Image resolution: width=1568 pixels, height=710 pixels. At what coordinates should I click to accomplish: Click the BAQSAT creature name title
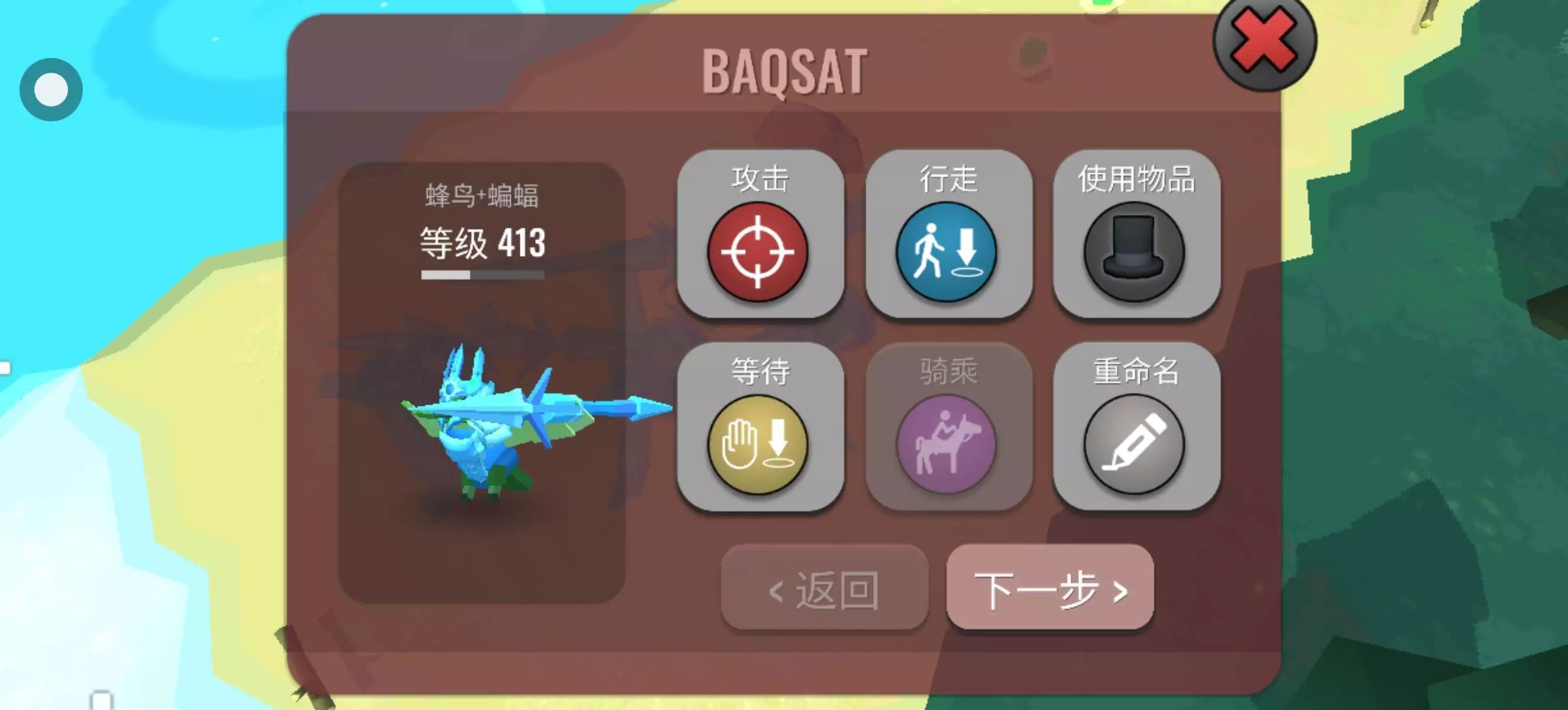[x=785, y=72]
